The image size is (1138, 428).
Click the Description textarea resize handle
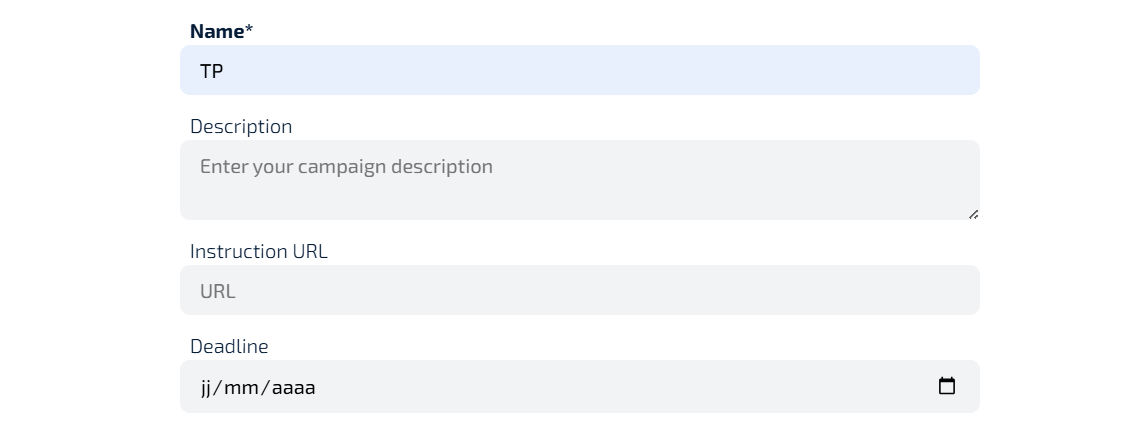(973, 213)
